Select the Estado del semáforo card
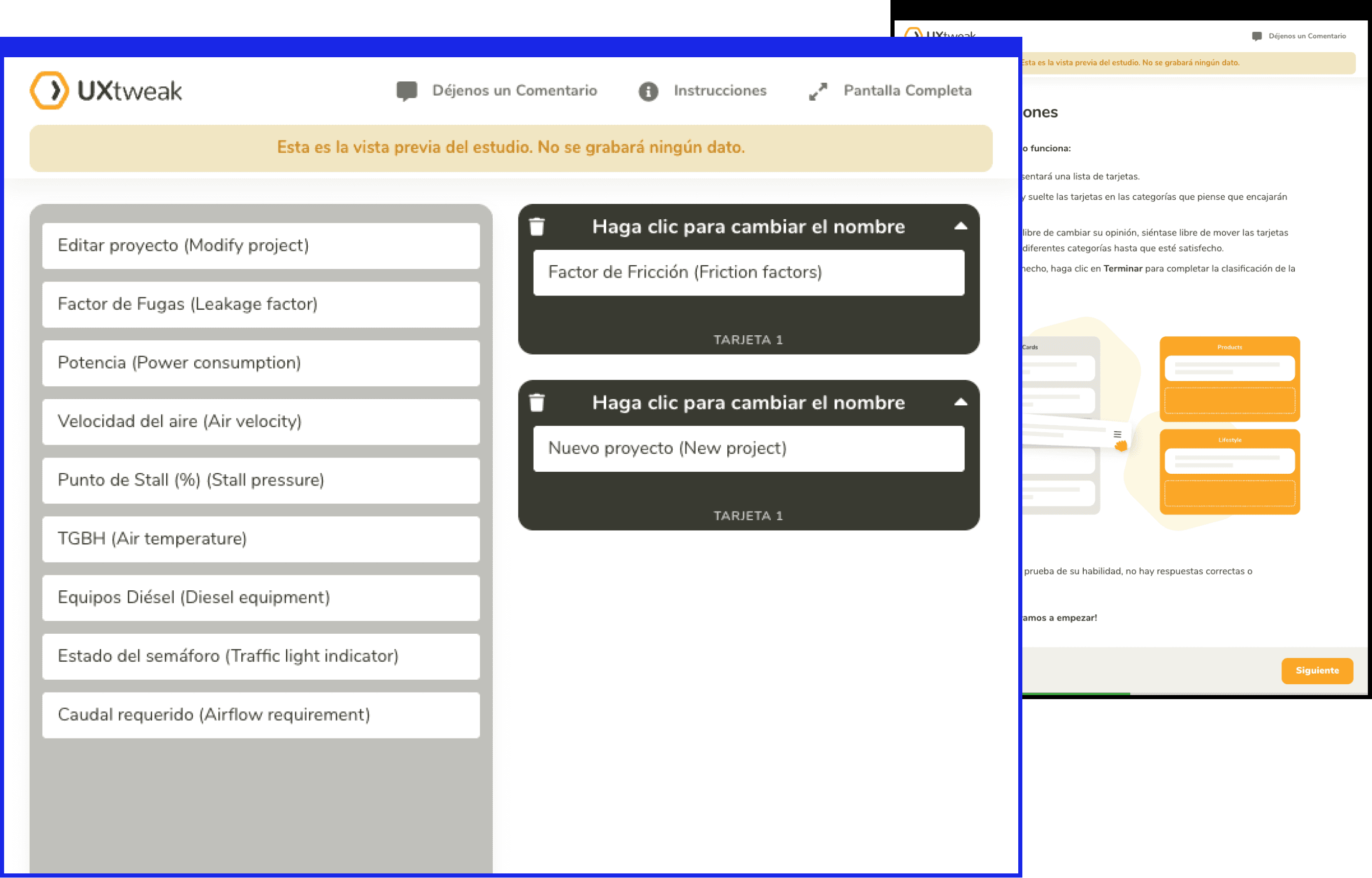 (261, 656)
